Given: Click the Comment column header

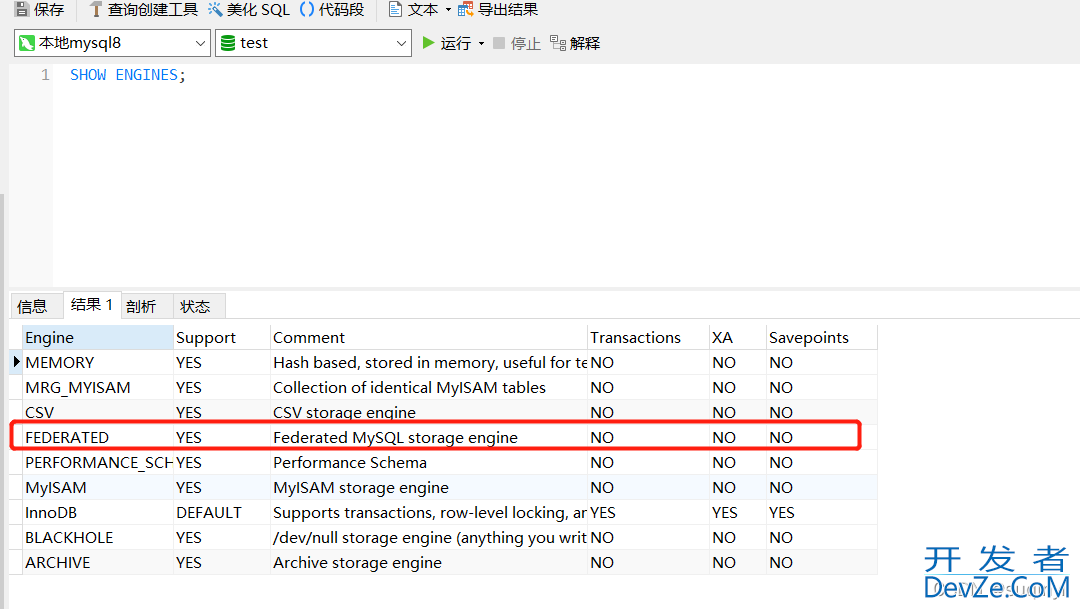Looking at the screenshot, I should [428, 338].
